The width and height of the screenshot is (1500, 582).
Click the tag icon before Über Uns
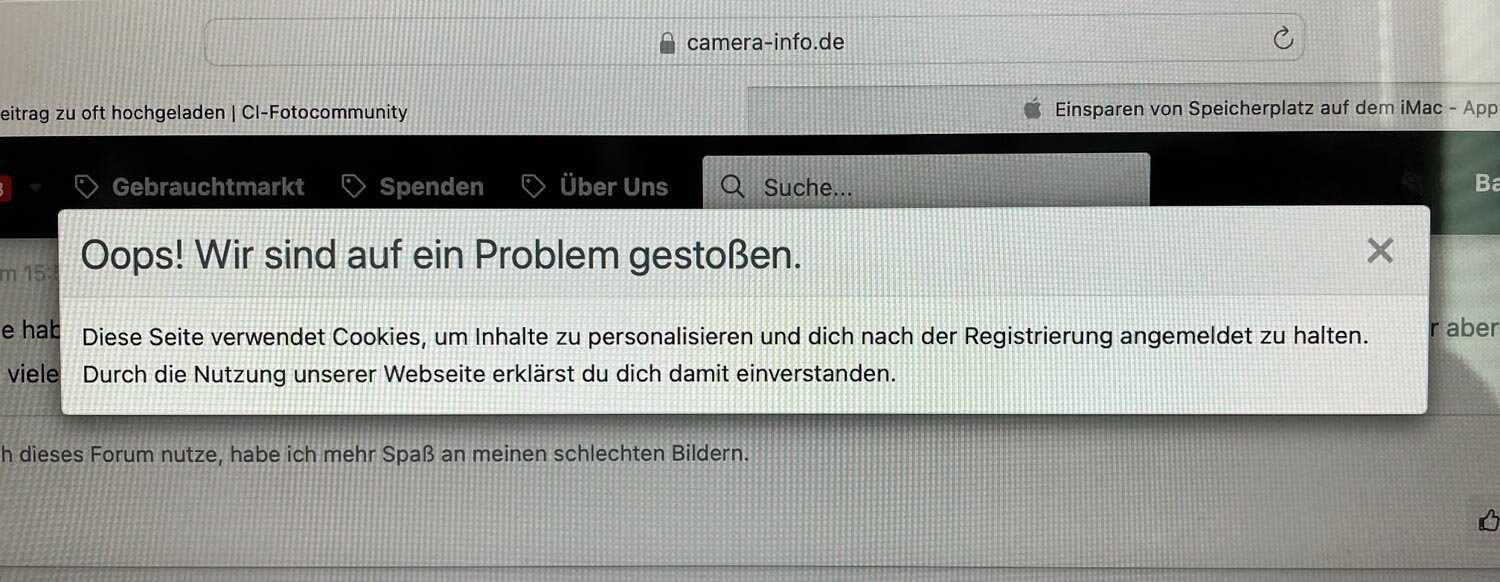click(x=534, y=186)
